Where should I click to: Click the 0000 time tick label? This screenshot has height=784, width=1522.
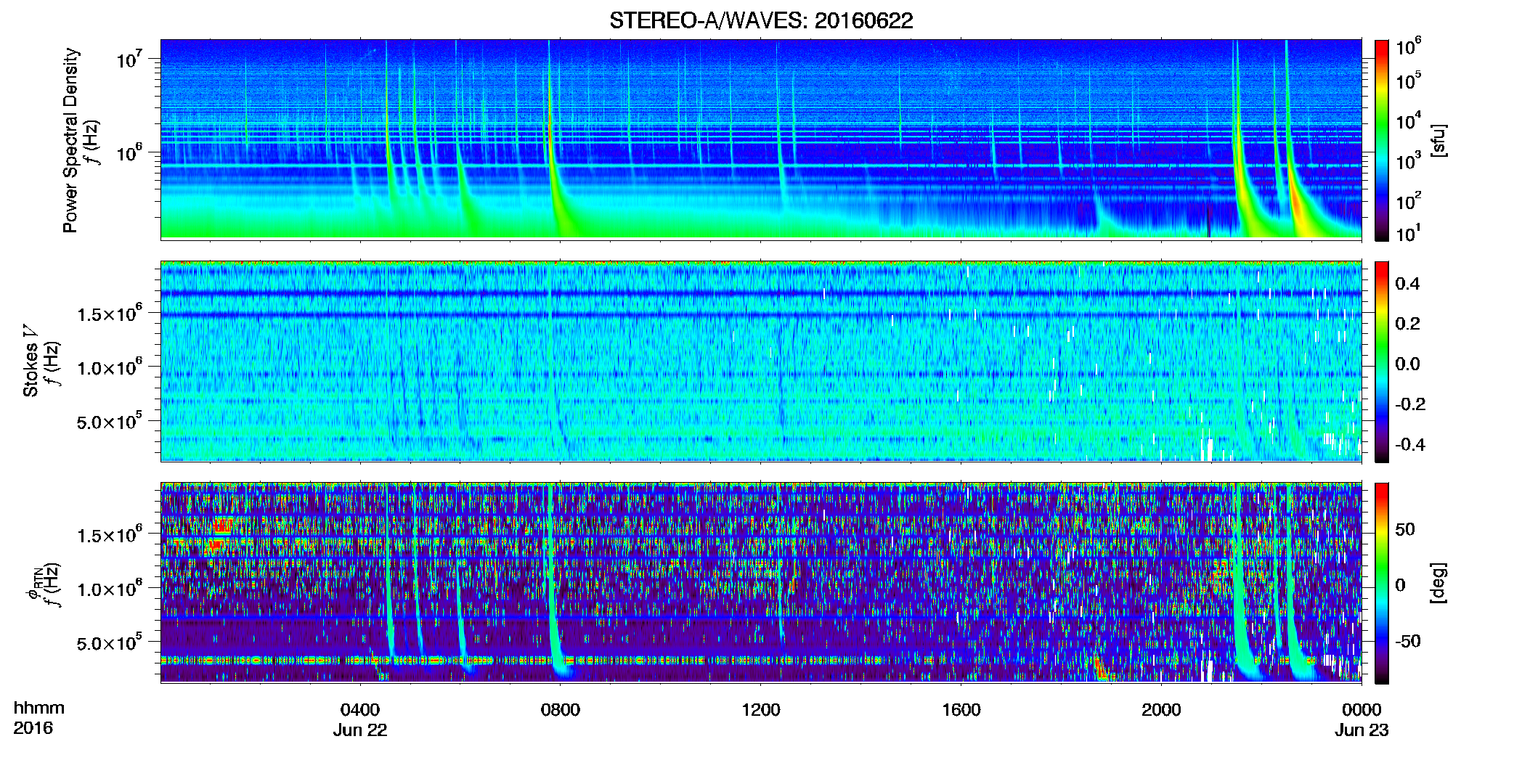(x=1362, y=709)
